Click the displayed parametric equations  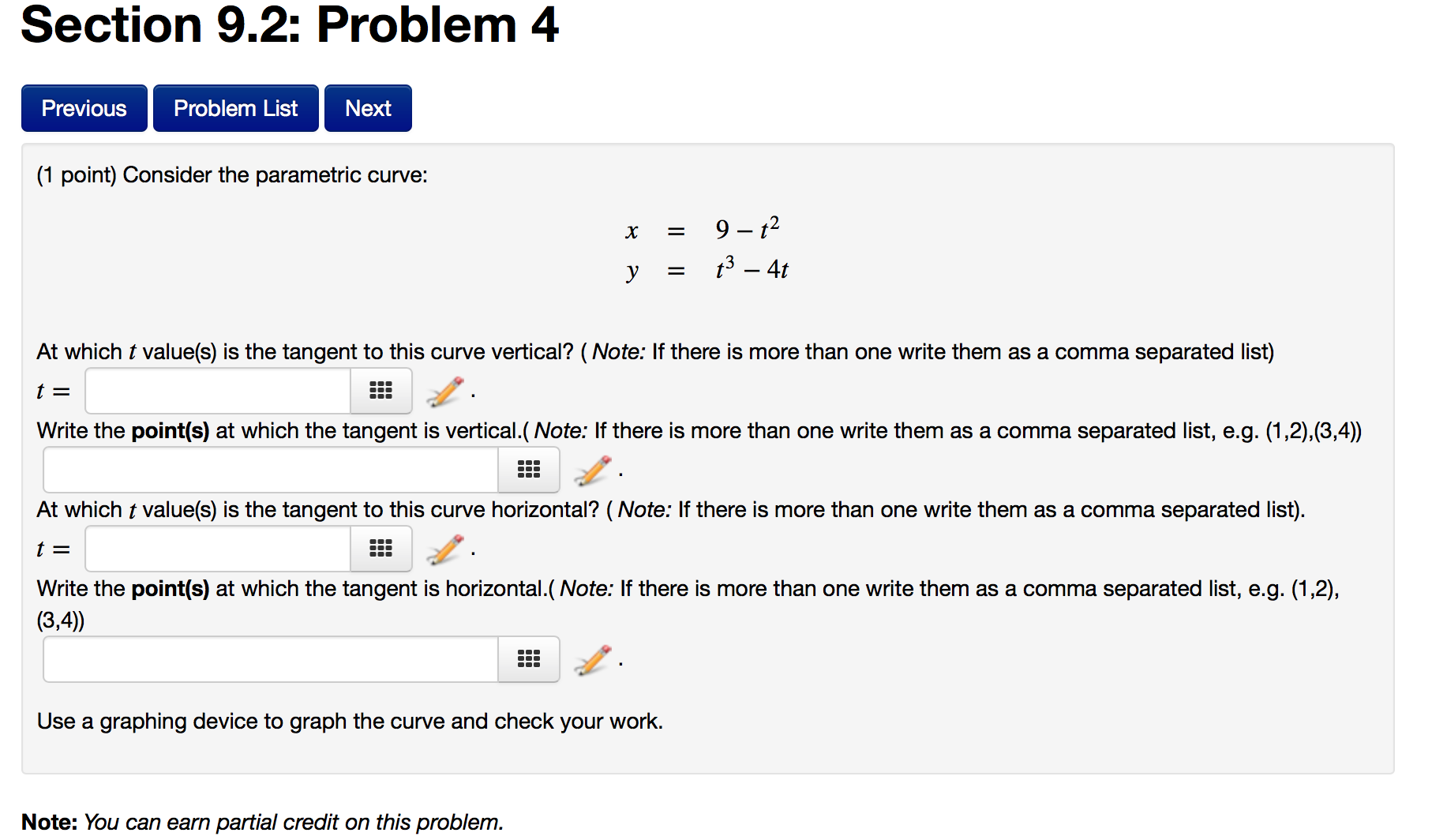pyautogui.click(x=707, y=249)
